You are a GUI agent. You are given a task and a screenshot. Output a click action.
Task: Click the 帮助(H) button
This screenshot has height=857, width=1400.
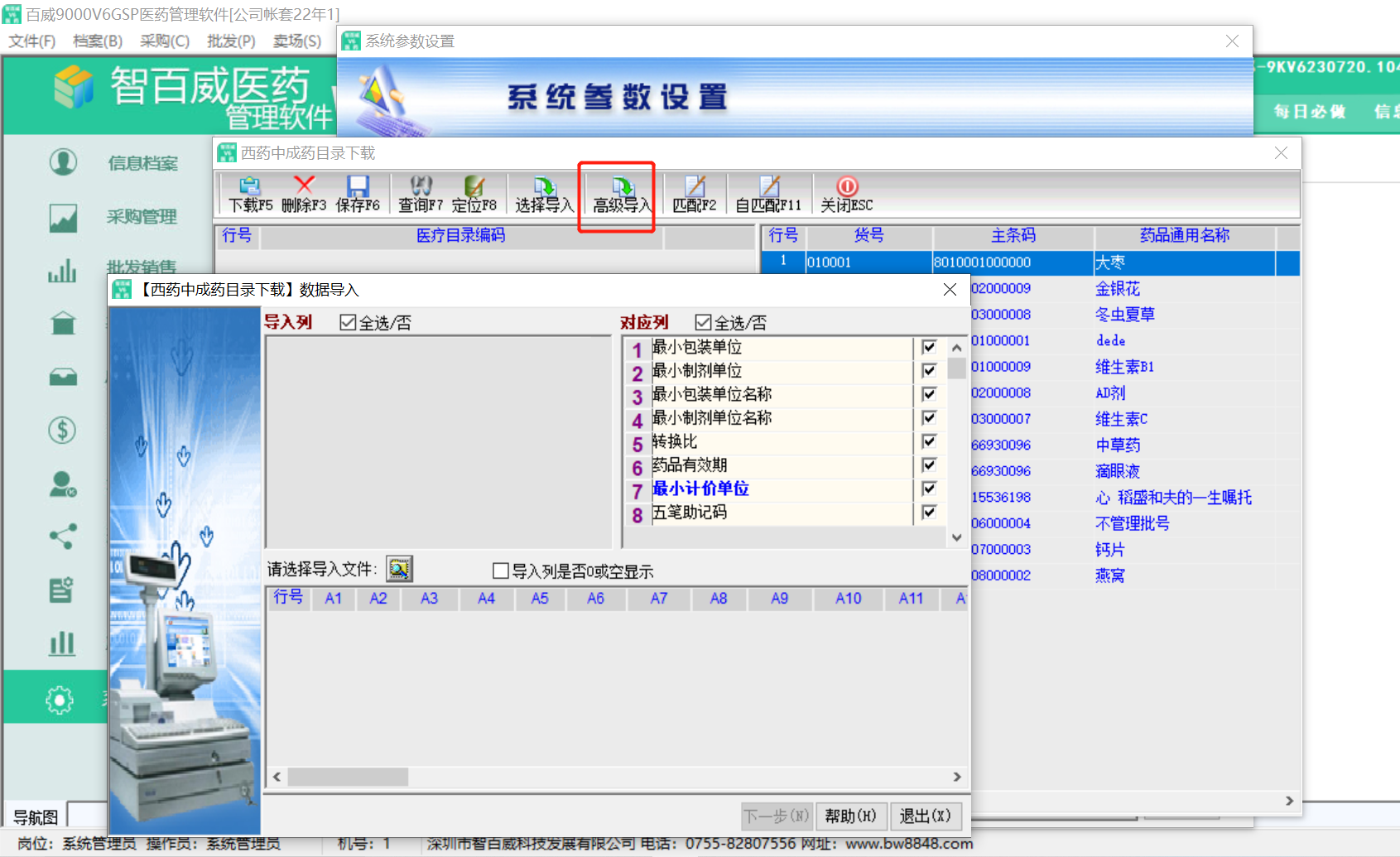coord(850,816)
